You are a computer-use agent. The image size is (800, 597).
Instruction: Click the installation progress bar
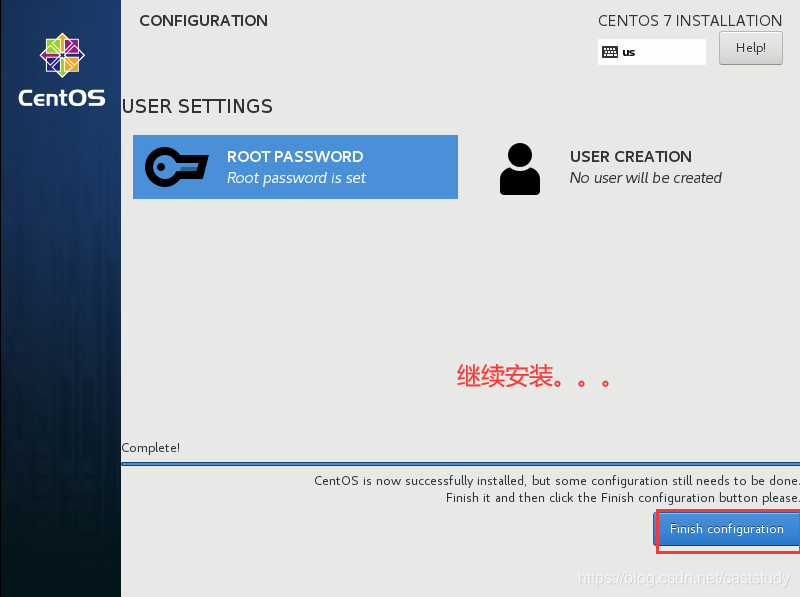point(460,464)
